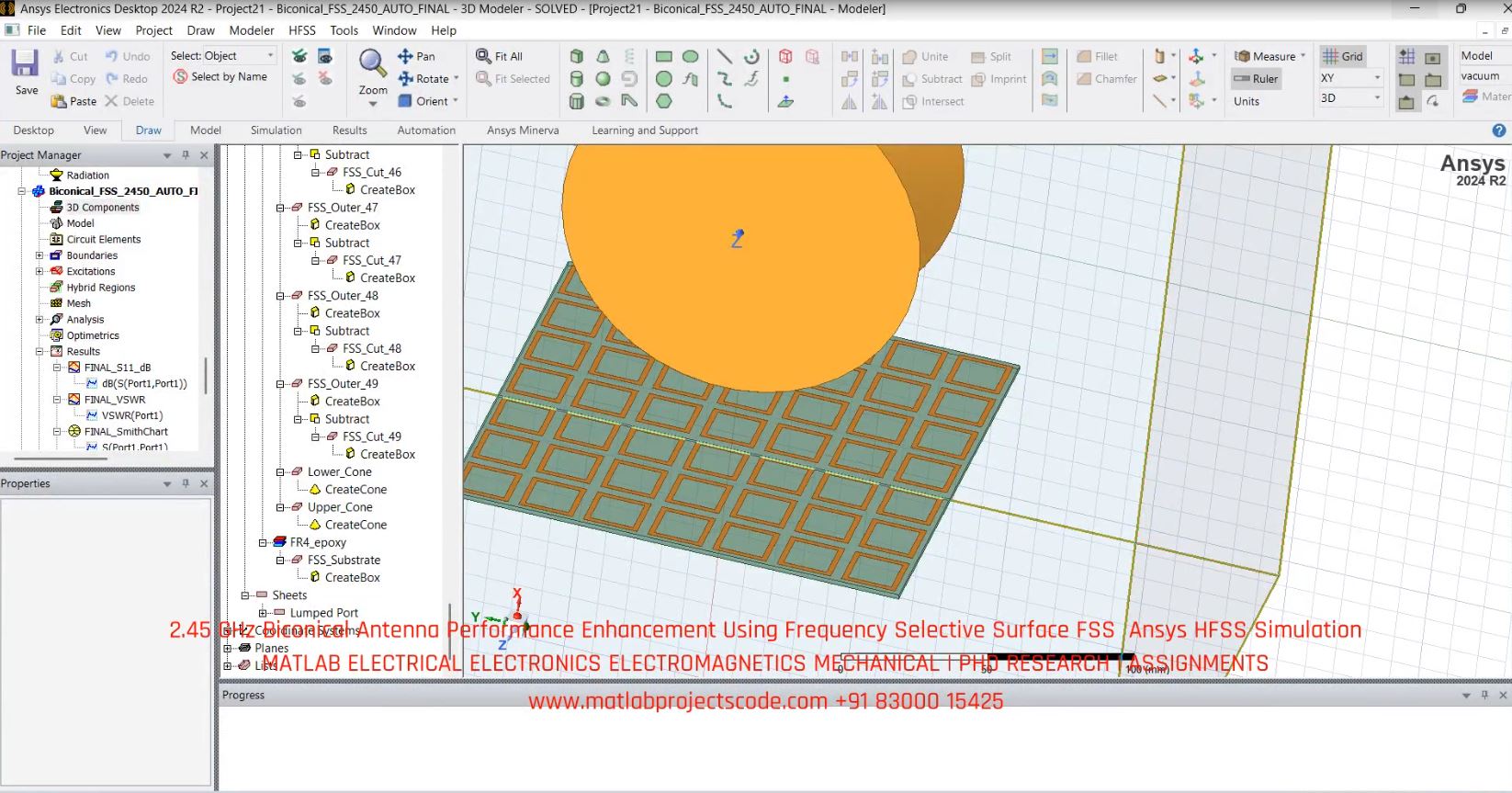Click the Measure button
The image size is (1512, 793).
click(1269, 56)
